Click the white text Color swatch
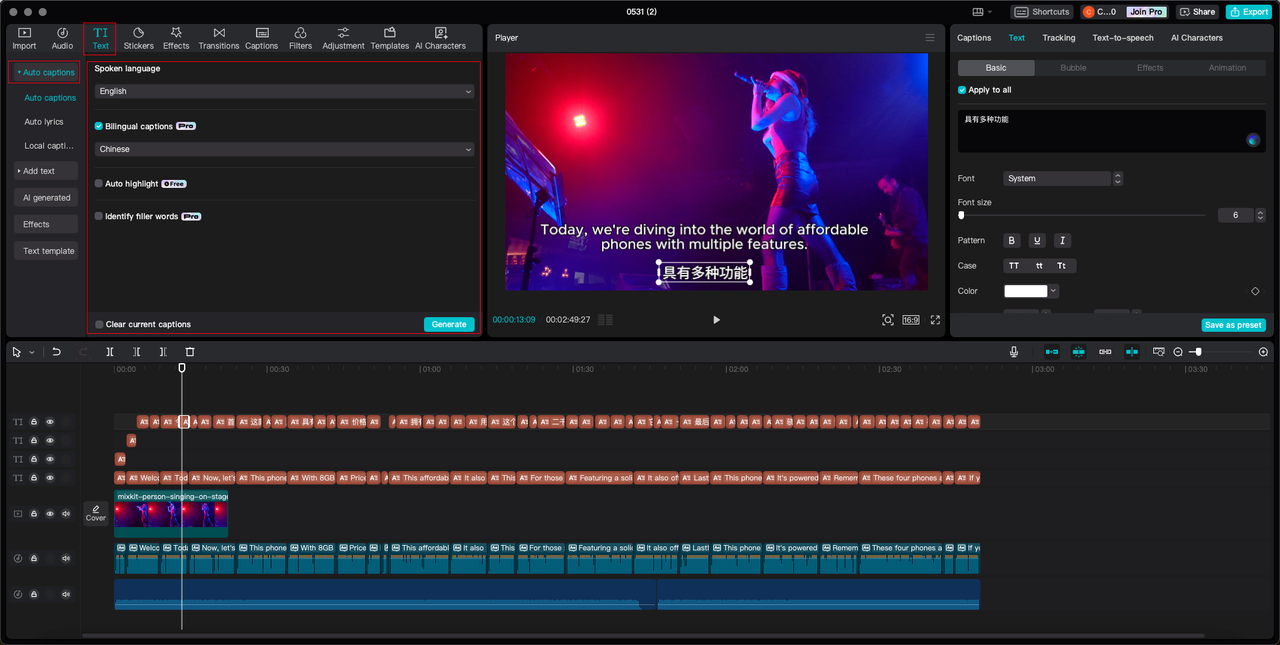 point(1025,291)
